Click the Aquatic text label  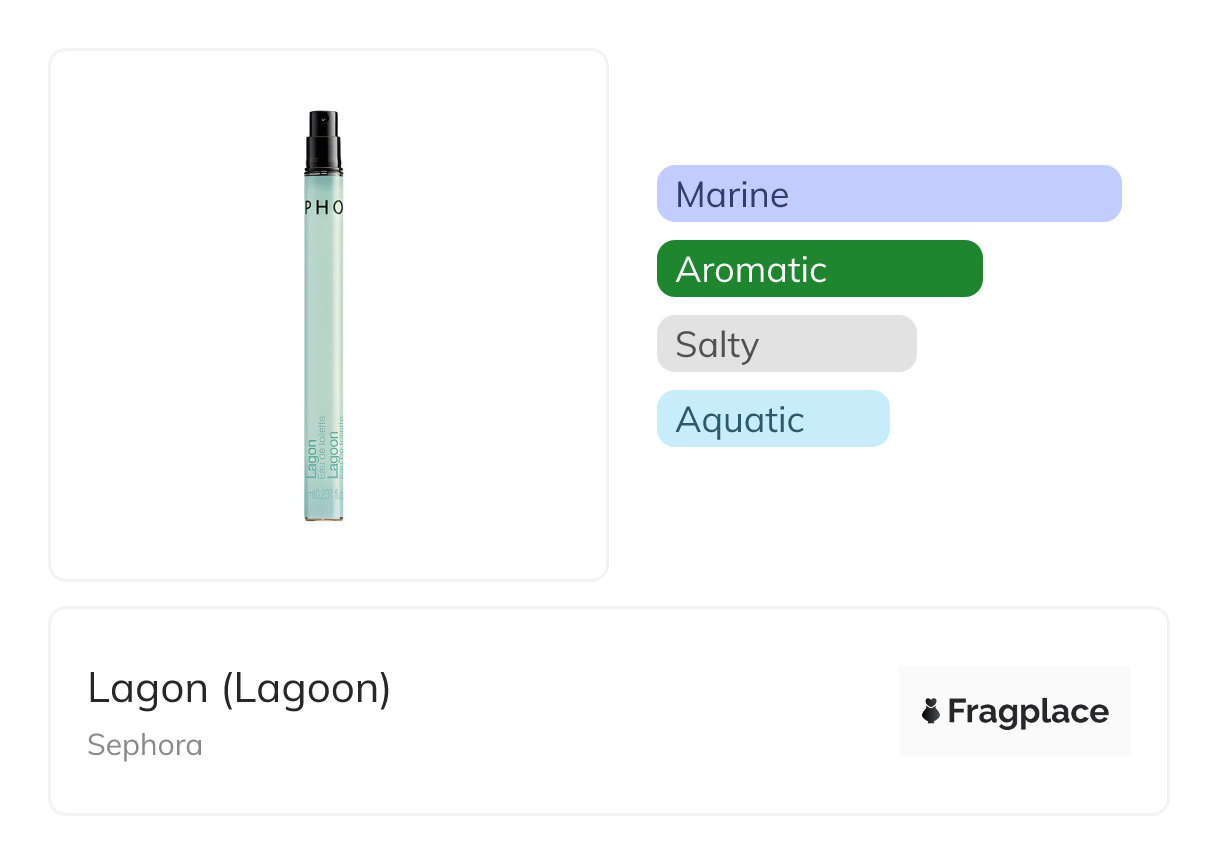pyautogui.click(x=739, y=419)
